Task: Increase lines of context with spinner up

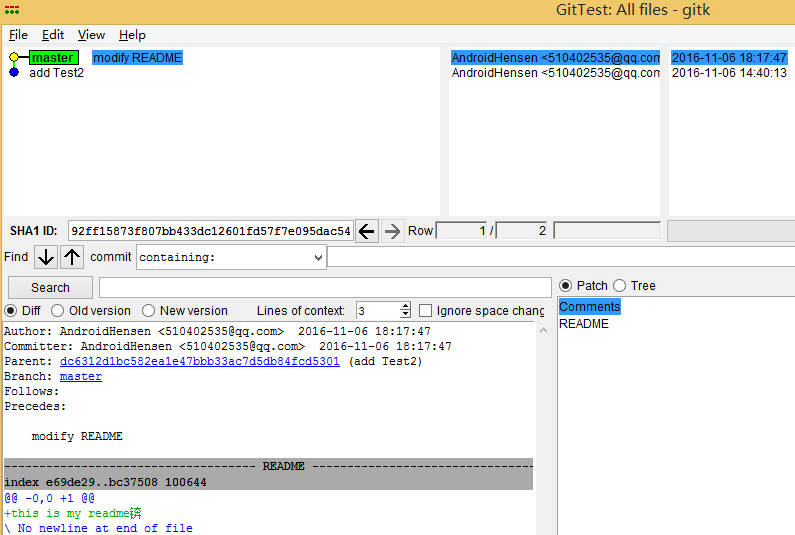Action: (x=405, y=306)
